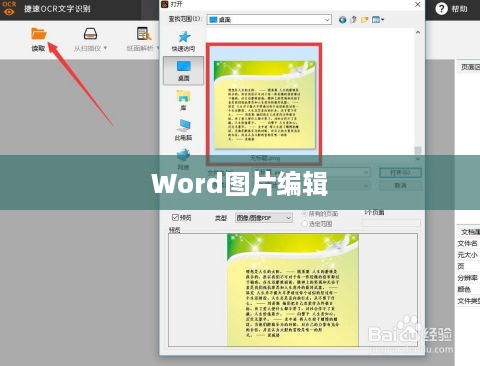Click the 文档属 panel header on right
The width and height of the screenshot is (480, 366).
(470, 232)
